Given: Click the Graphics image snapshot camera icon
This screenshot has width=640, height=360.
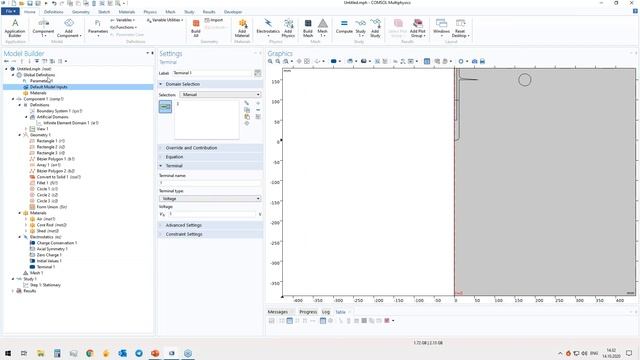Looking at the screenshot, I should [x=474, y=61].
